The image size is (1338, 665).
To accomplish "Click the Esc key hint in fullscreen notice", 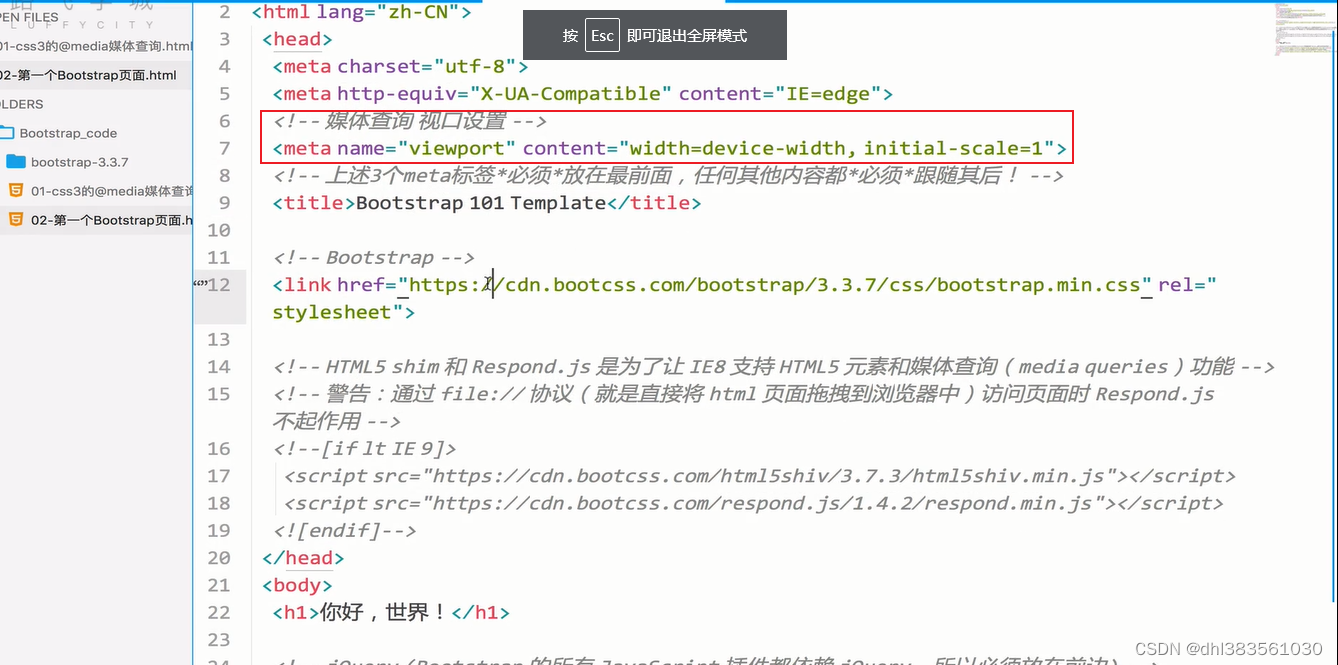I will (602, 36).
